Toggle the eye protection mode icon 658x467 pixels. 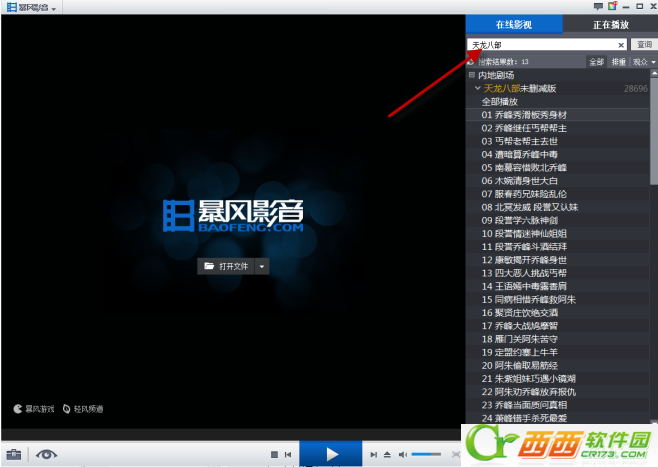(46, 454)
